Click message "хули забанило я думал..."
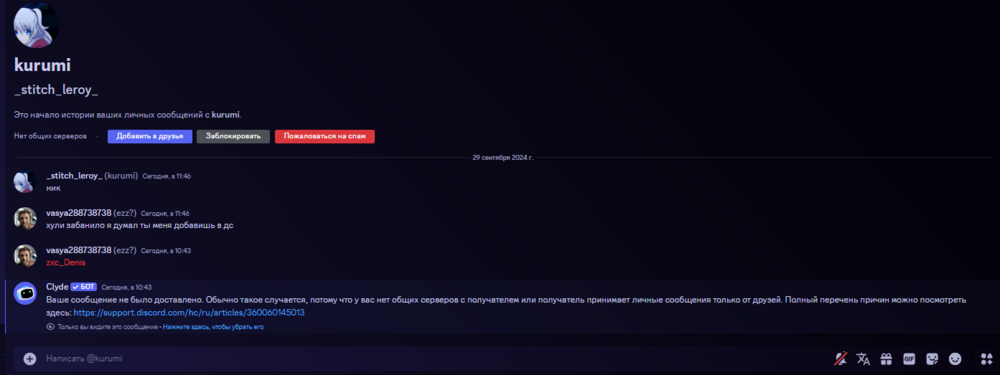 click(140, 225)
